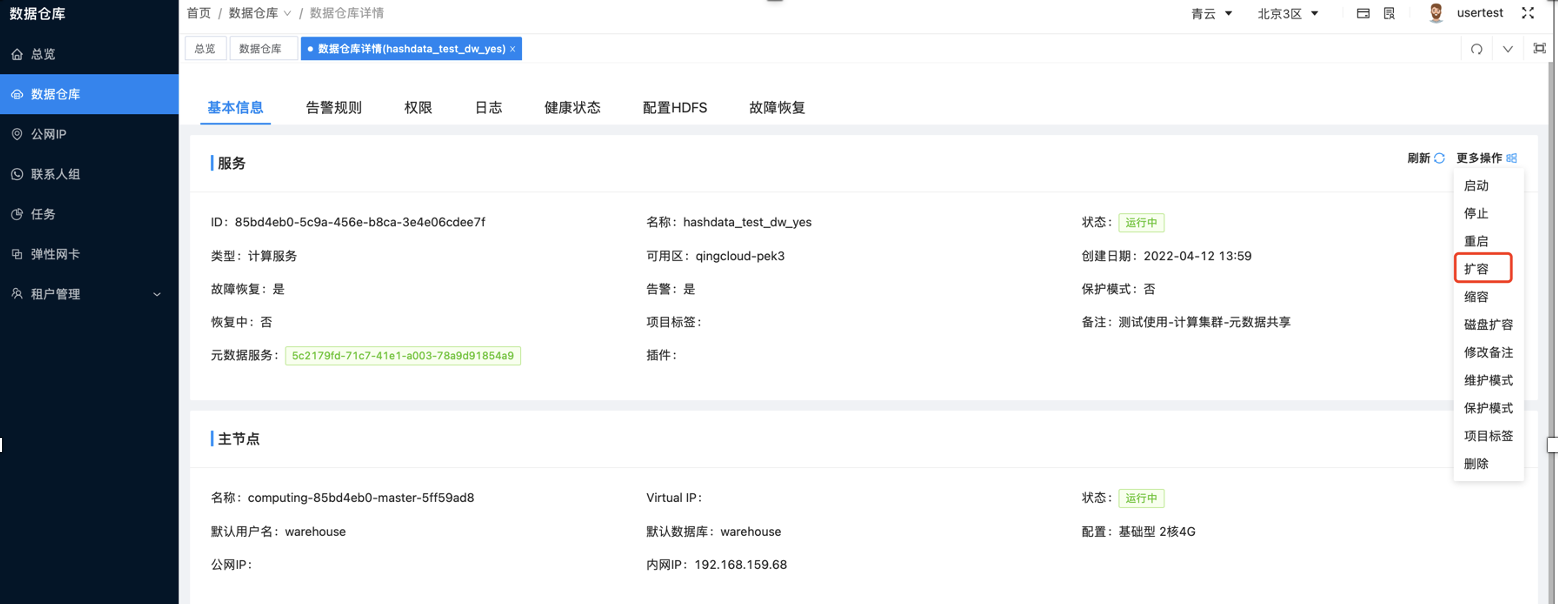Viewport: 1558px width, 604px height.
Task: Open the 北京3区 region dropdown
Action: pyautogui.click(x=1288, y=13)
